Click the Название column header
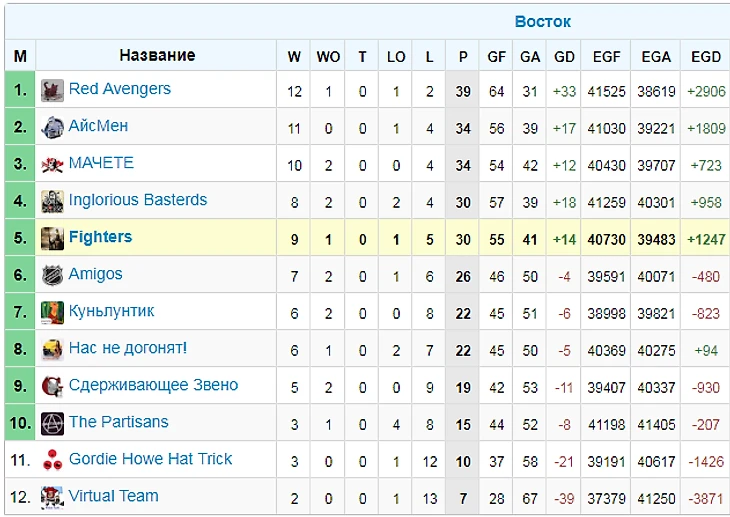The height and width of the screenshot is (517, 730). 157,56
